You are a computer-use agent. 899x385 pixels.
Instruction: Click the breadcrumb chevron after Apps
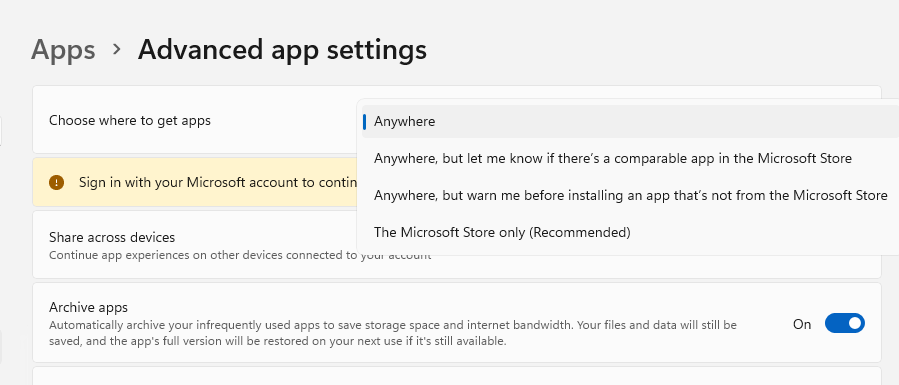coord(117,49)
